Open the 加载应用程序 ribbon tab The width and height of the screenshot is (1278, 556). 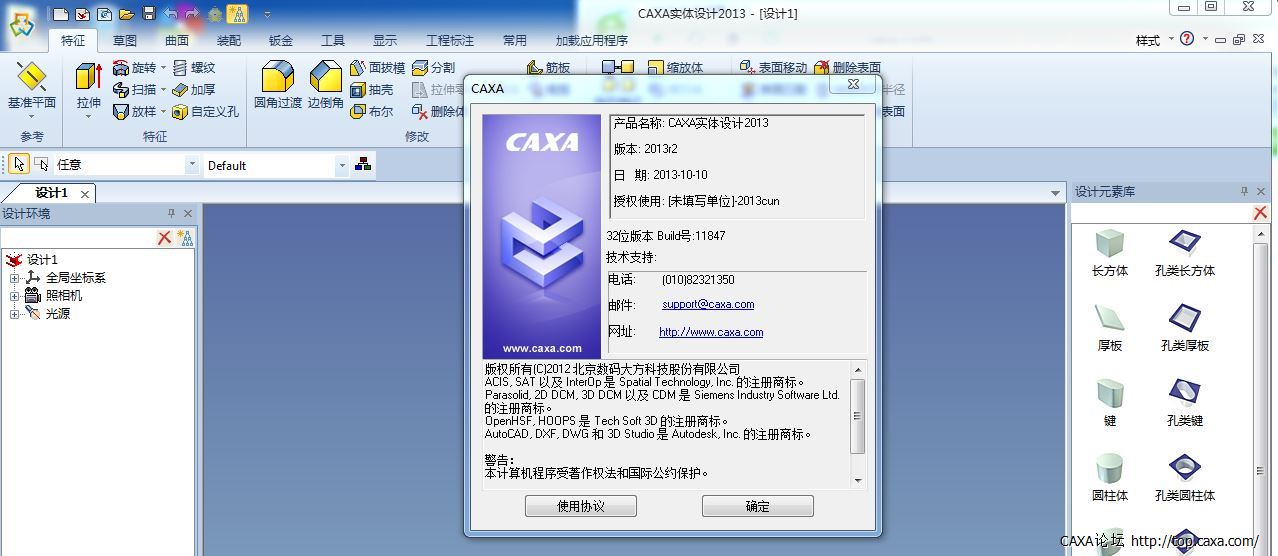point(592,40)
